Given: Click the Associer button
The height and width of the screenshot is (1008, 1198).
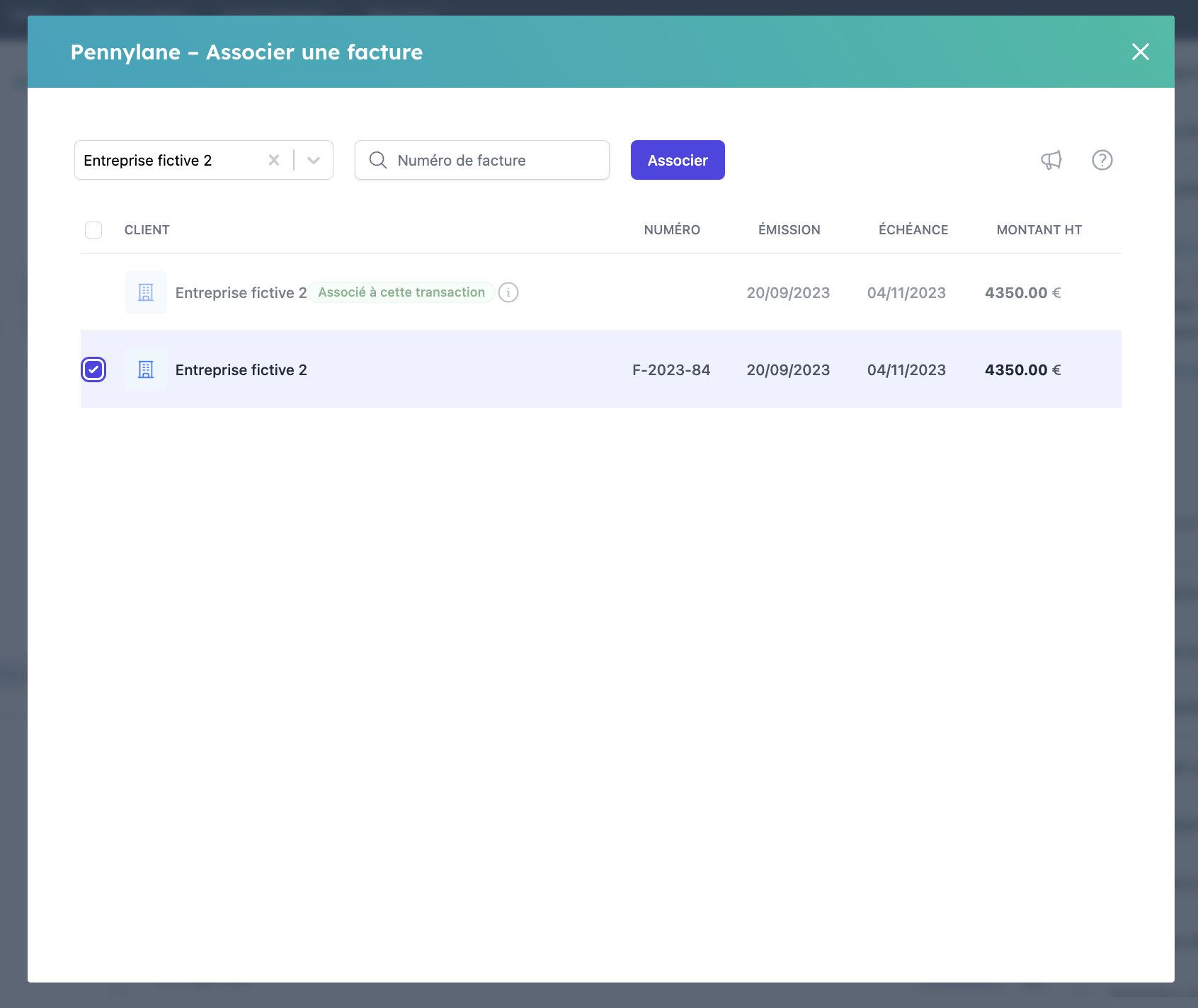Looking at the screenshot, I should 678,160.
